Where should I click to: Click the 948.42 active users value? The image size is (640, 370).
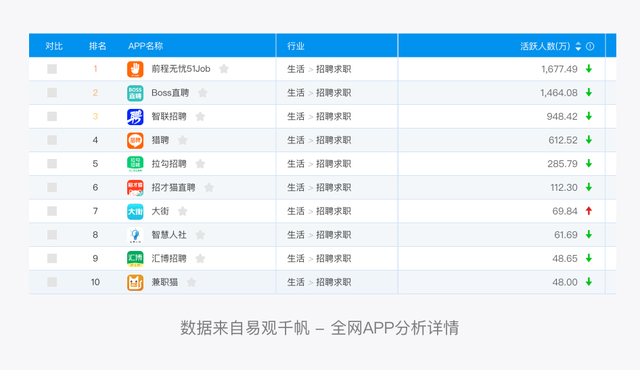click(562, 116)
